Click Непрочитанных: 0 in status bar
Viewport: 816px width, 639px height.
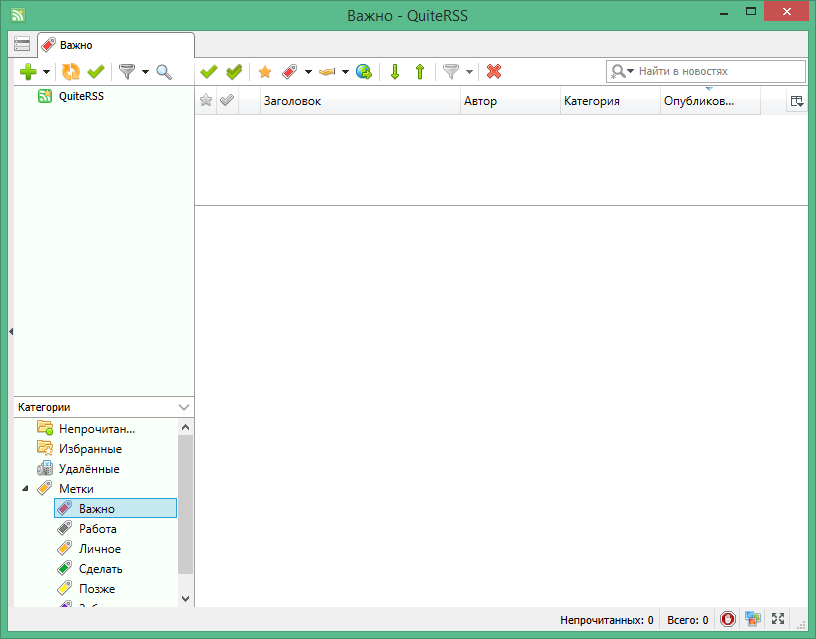click(606, 620)
